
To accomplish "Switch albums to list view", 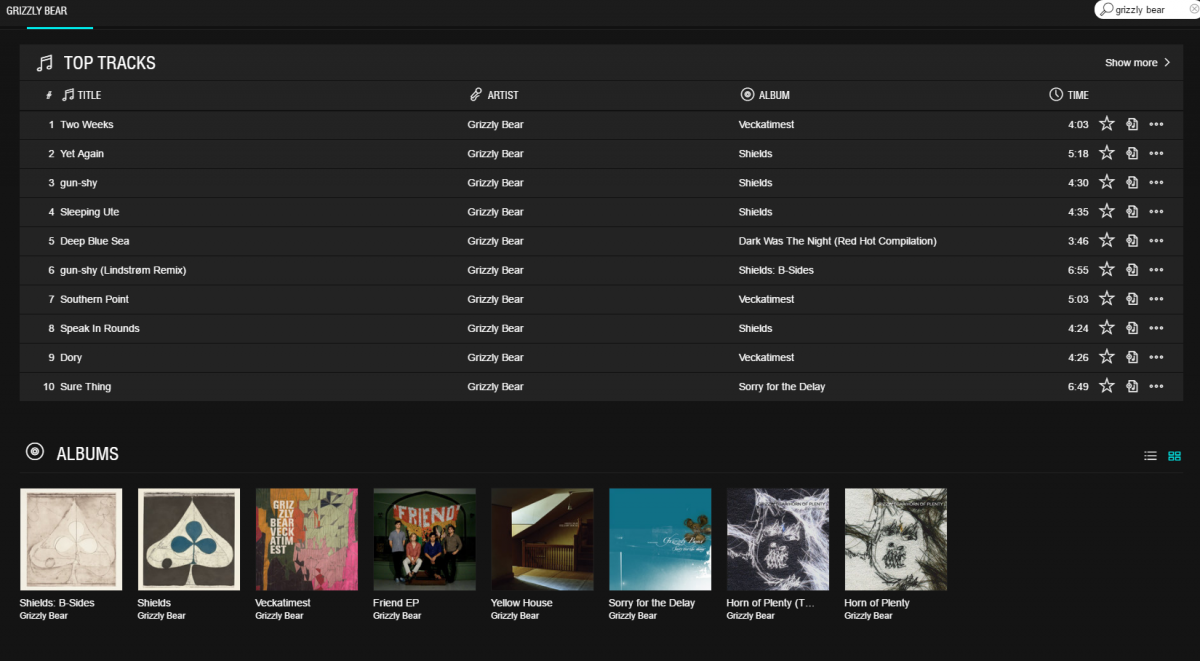I will click(x=1150, y=456).
